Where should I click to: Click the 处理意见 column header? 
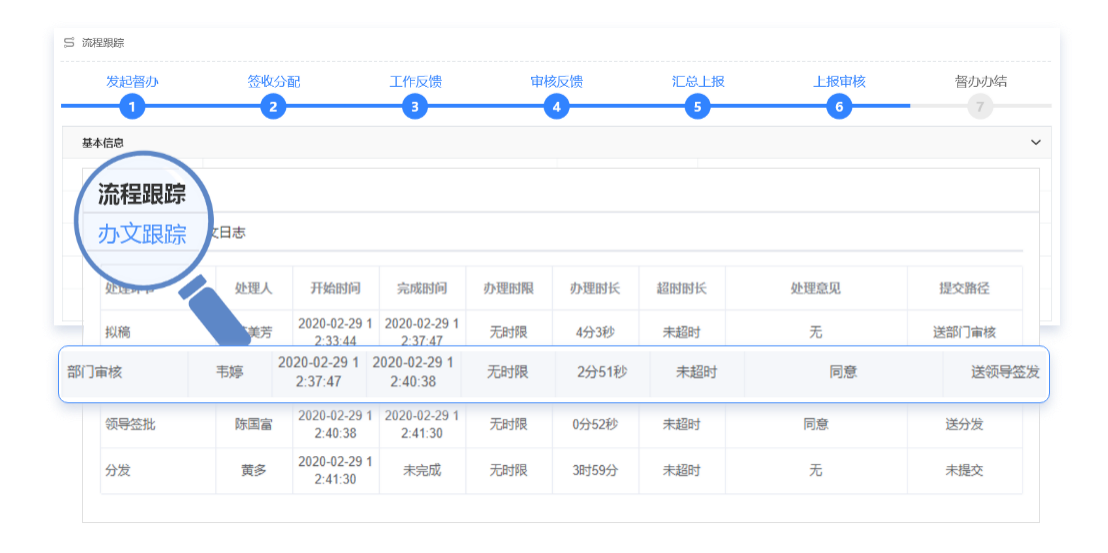(815, 288)
